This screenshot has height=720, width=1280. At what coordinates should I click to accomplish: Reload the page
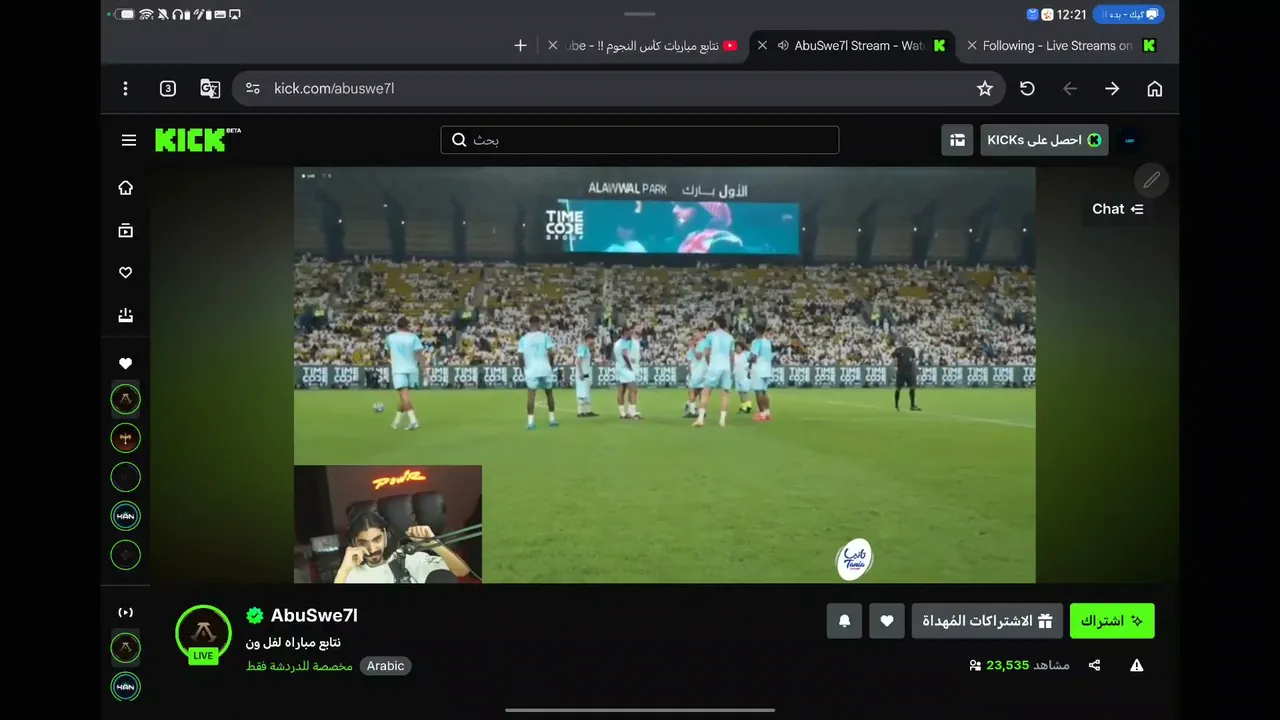1027,88
